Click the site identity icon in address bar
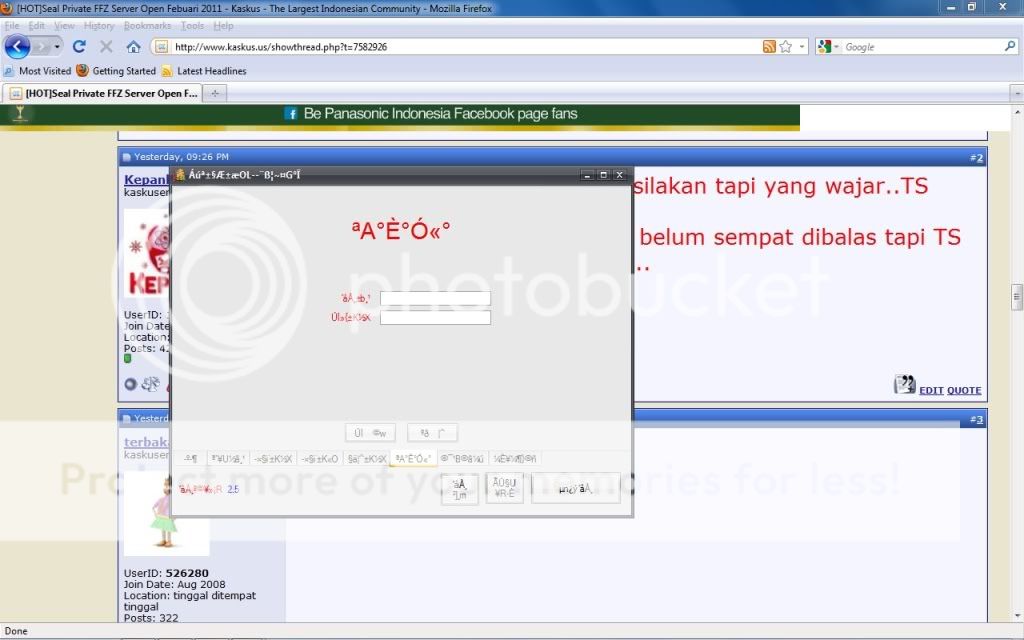Viewport: 1024px width, 640px height. pyautogui.click(x=161, y=47)
